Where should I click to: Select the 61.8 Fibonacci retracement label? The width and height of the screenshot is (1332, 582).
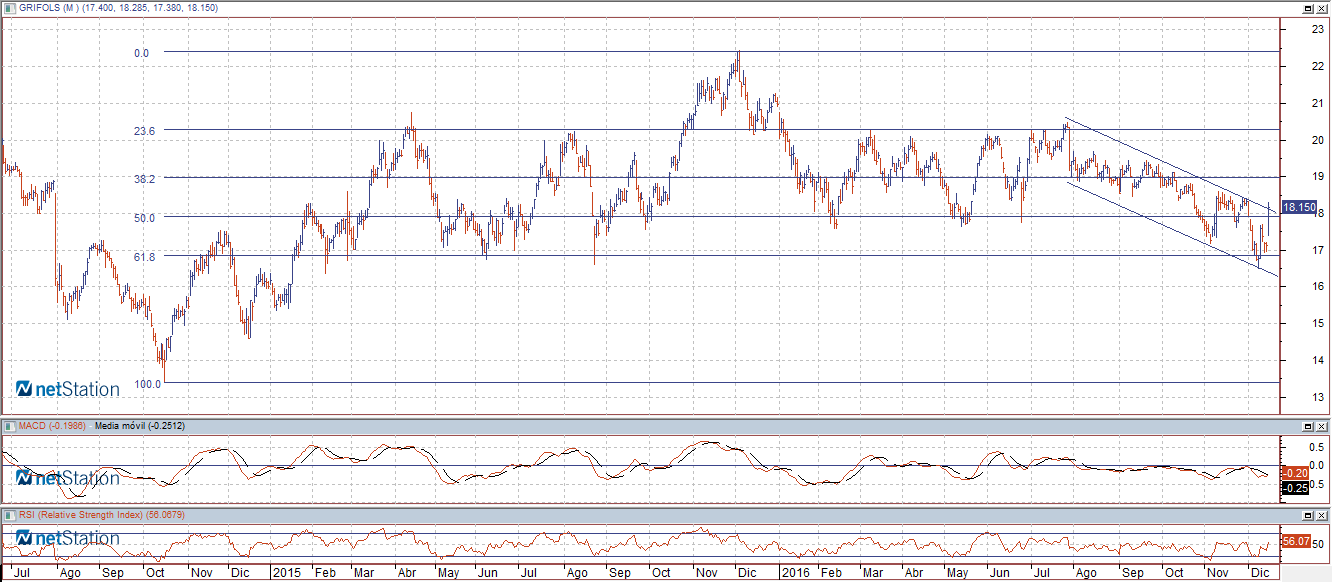point(145,257)
